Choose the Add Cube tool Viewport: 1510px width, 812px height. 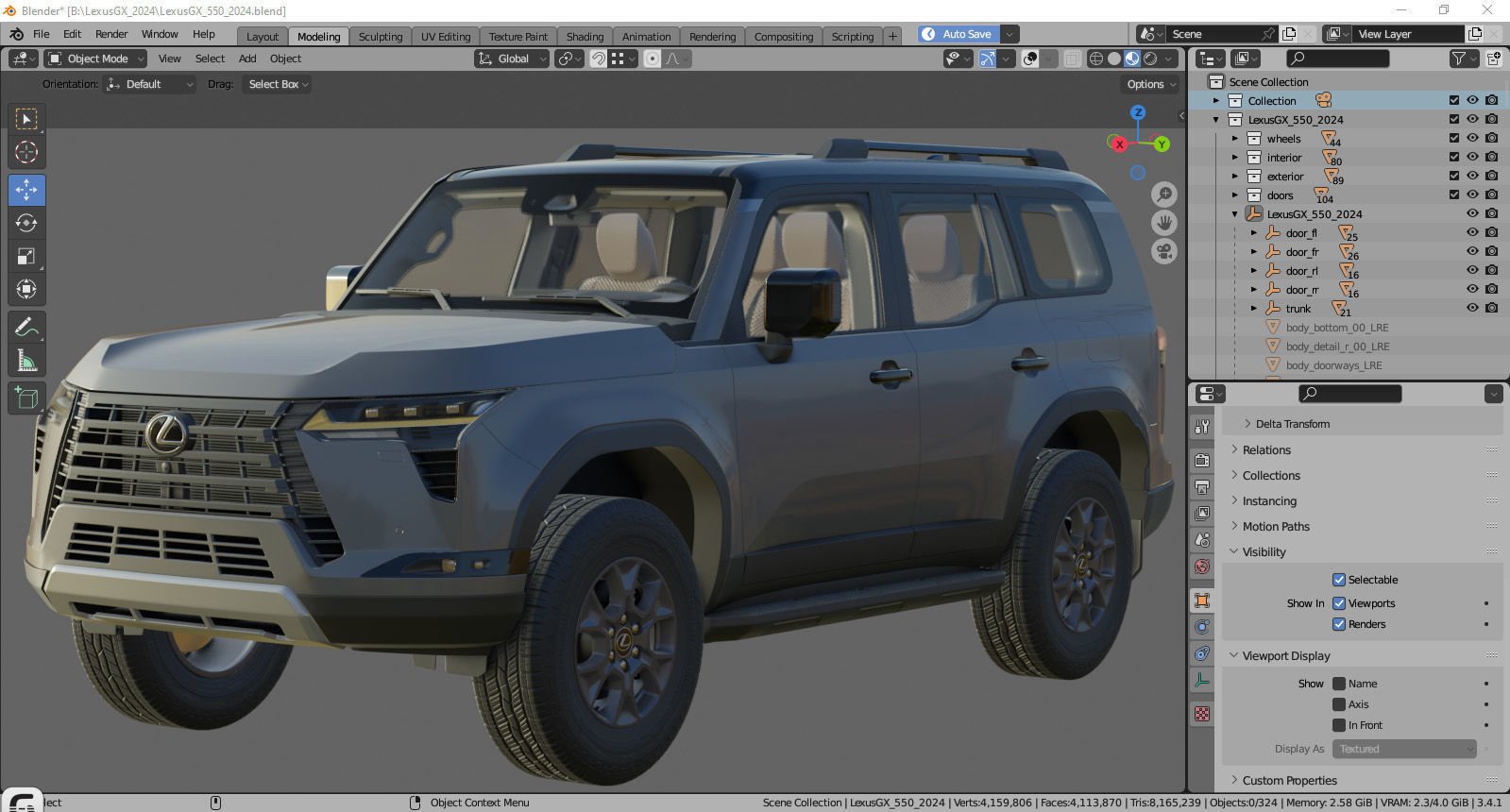tap(26, 398)
